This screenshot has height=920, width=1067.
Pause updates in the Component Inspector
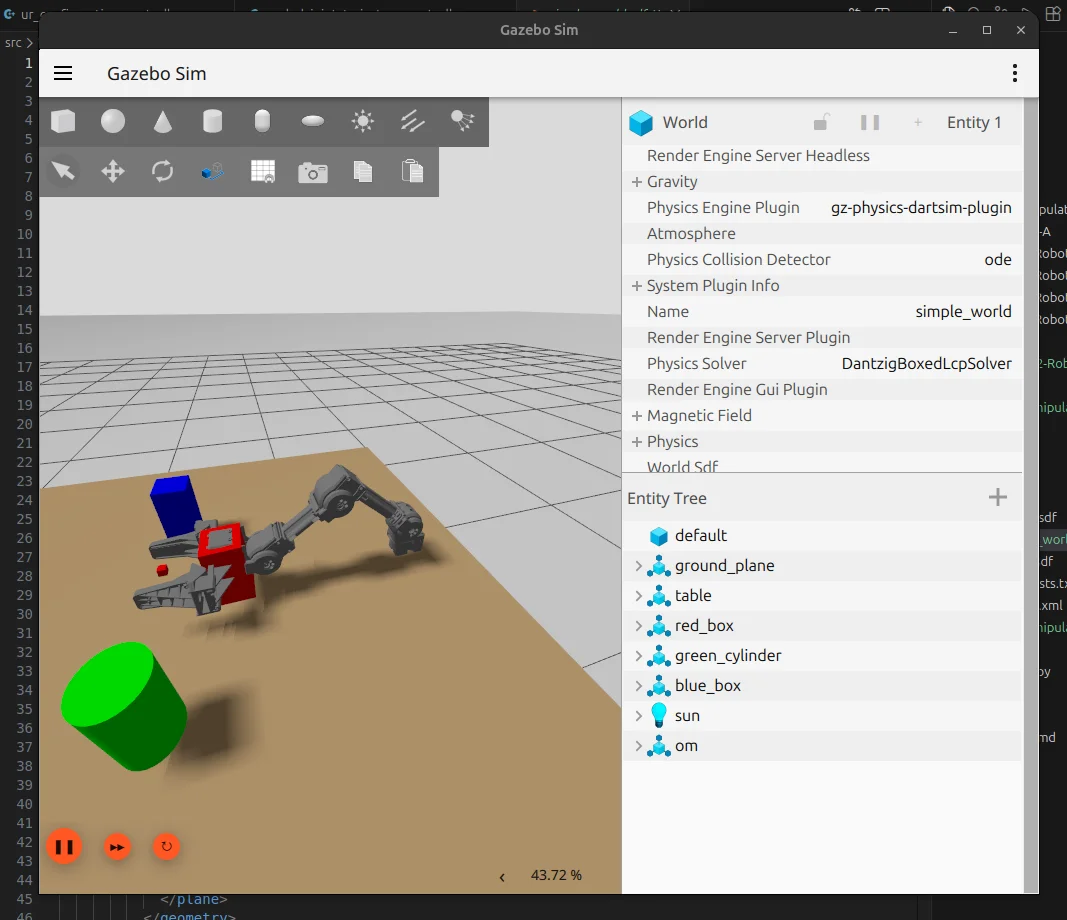[x=869, y=121]
